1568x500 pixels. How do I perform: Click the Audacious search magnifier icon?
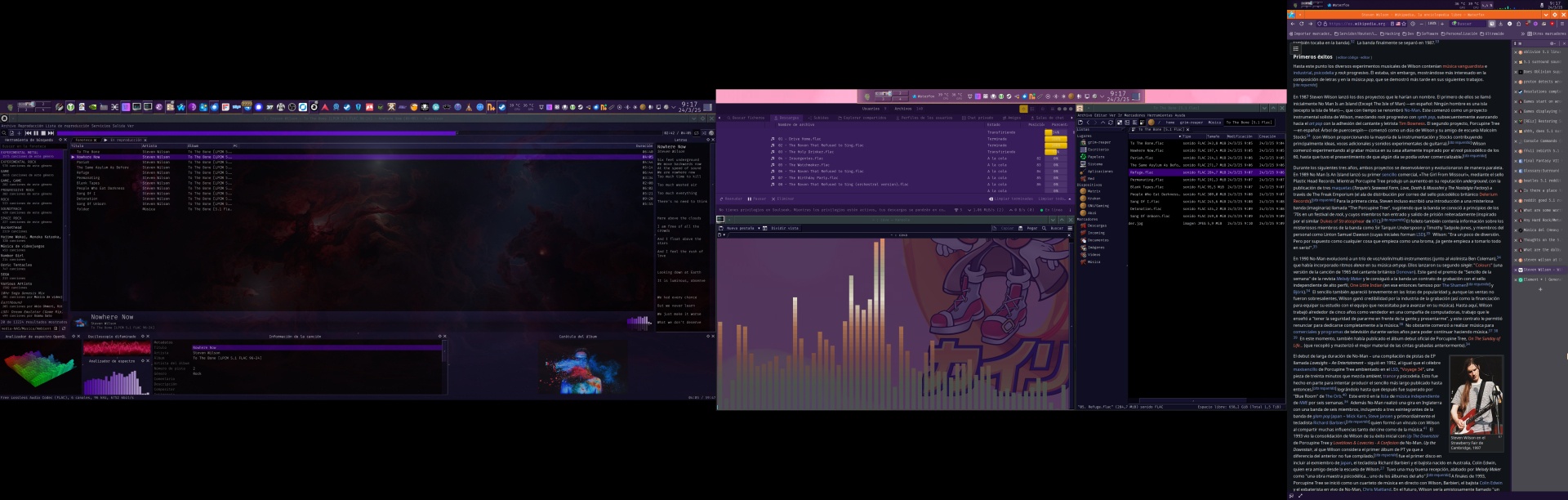click(4, 132)
